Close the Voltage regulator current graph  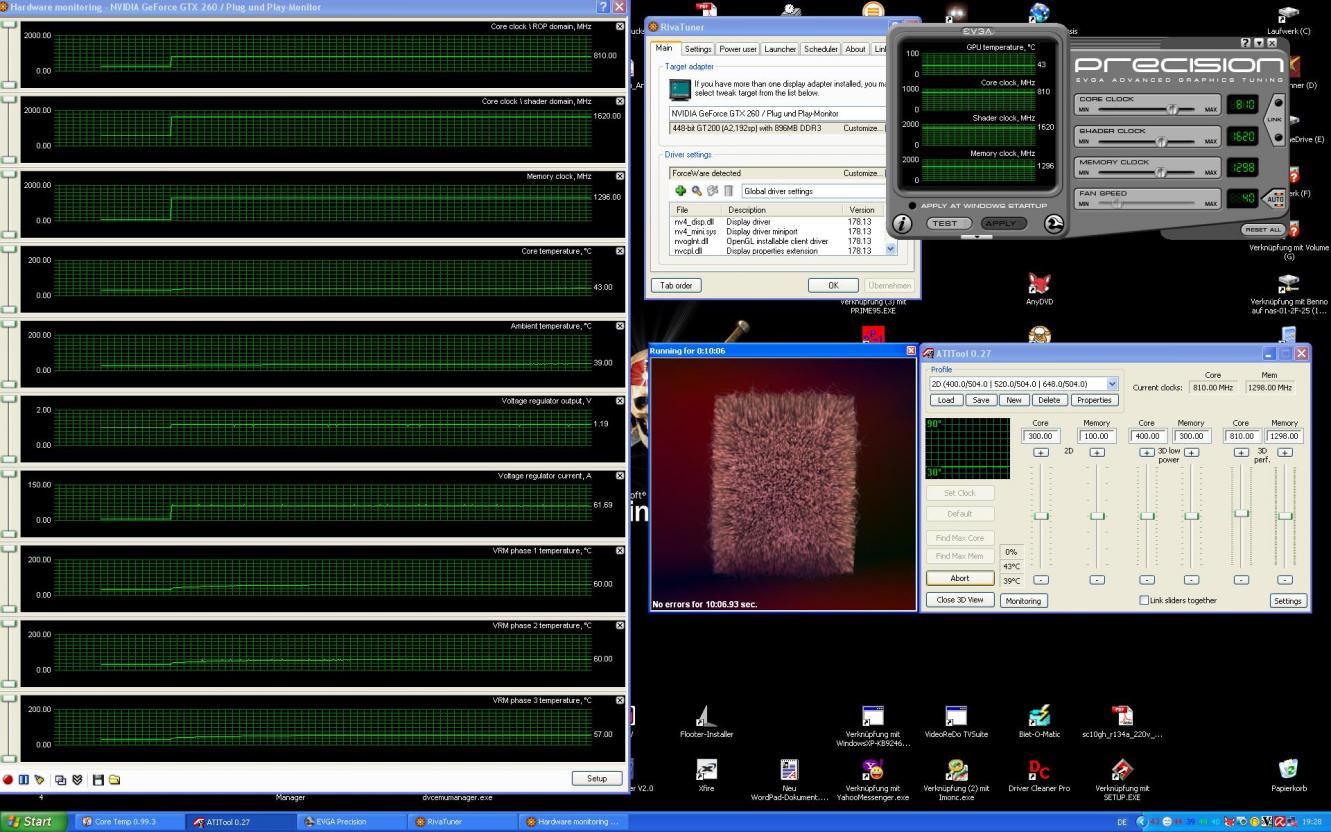click(620, 476)
